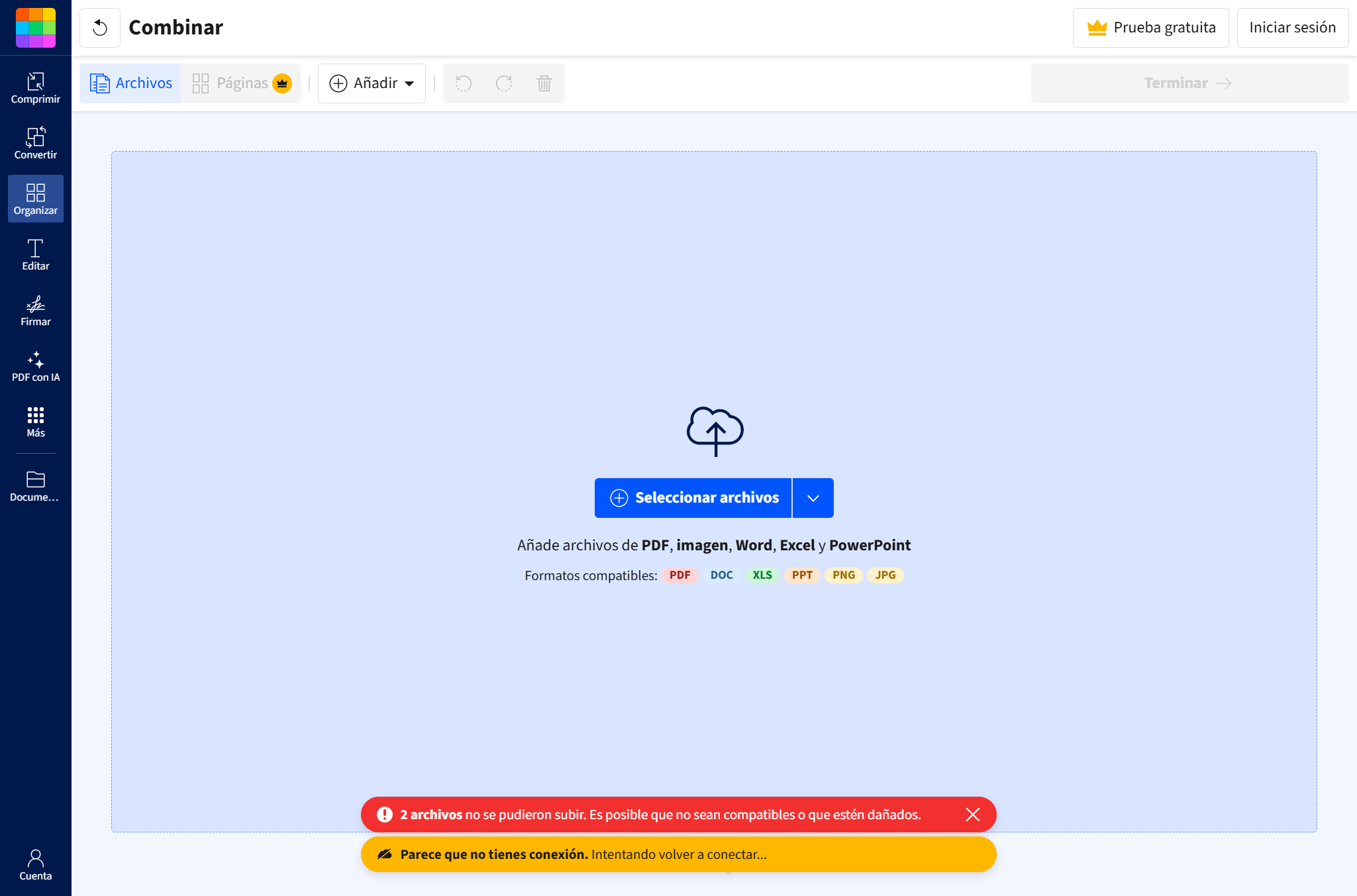The height and width of the screenshot is (896, 1357).
Task: Click the 'Formatos compatibles:' label
Action: click(x=591, y=575)
